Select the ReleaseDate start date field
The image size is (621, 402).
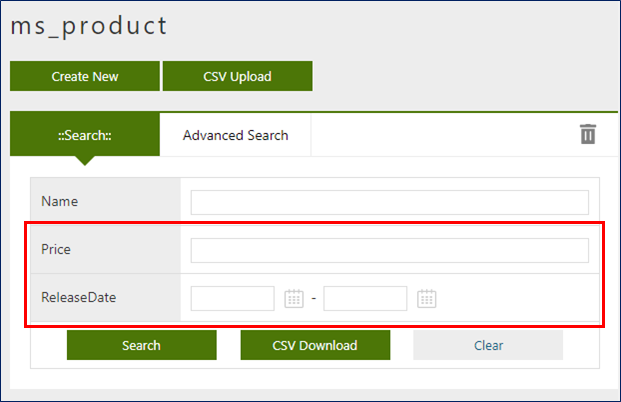point(232,299)
